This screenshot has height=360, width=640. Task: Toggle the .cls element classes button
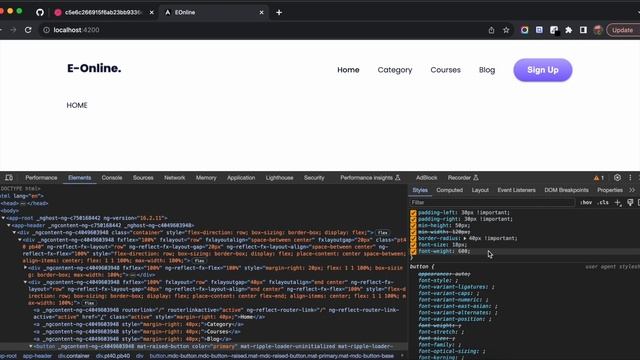pos(603,202)
